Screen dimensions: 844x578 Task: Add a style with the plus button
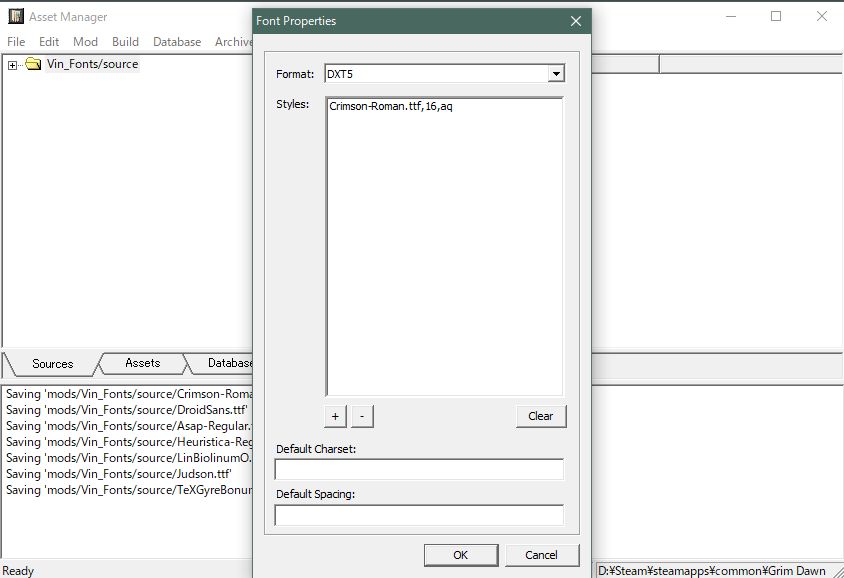tap(336, 416)
